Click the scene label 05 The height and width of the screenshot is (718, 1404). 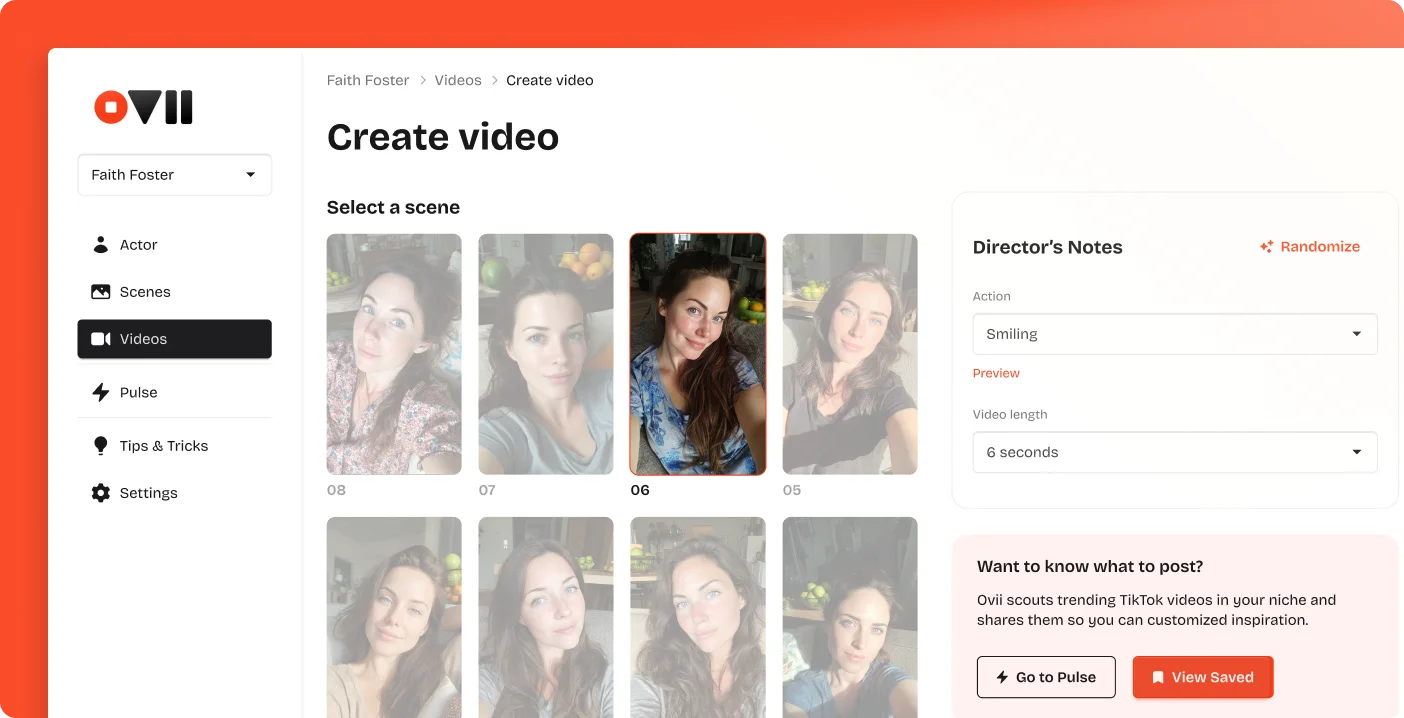792,490
